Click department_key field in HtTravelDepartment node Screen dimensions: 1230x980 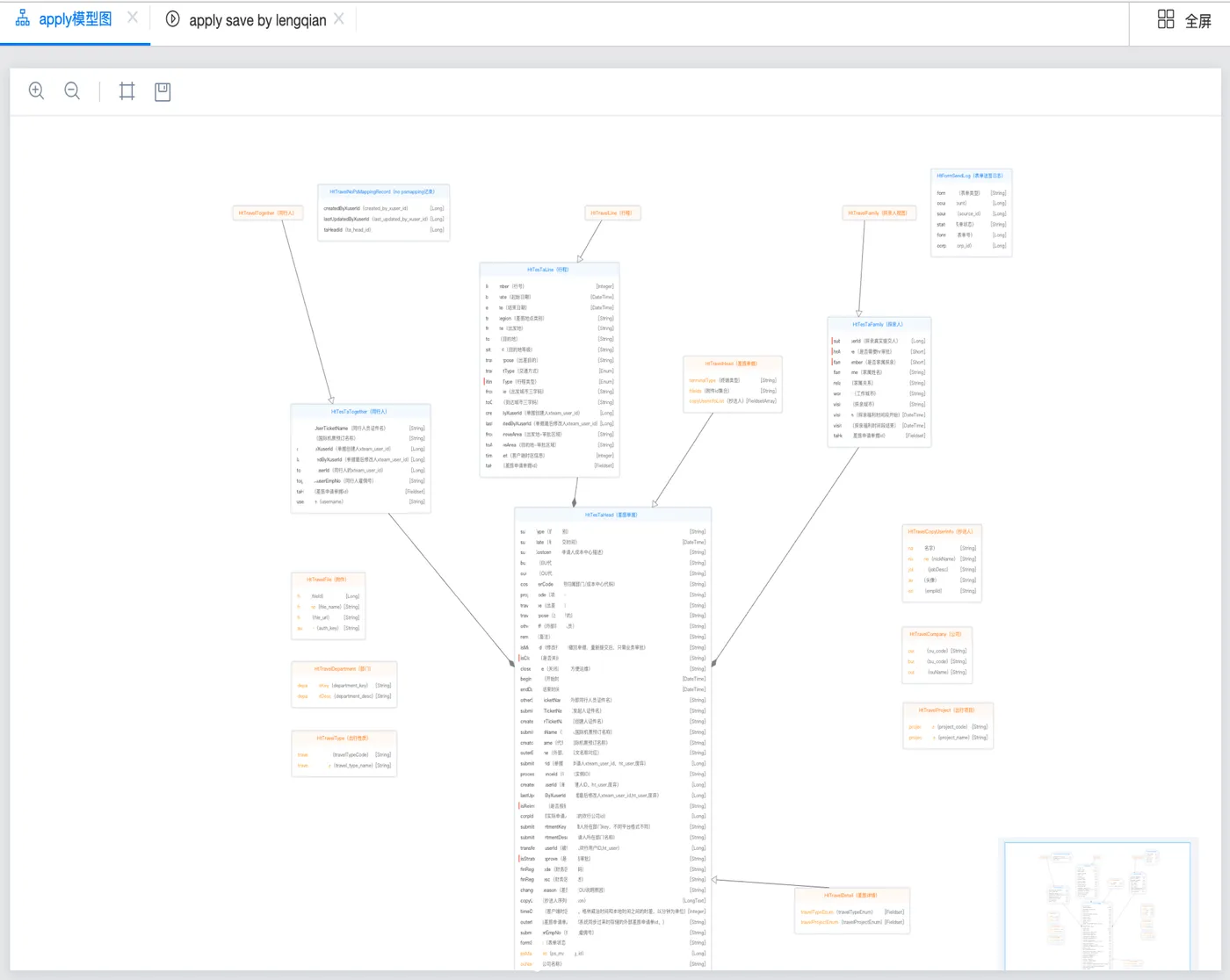point(344,685)
